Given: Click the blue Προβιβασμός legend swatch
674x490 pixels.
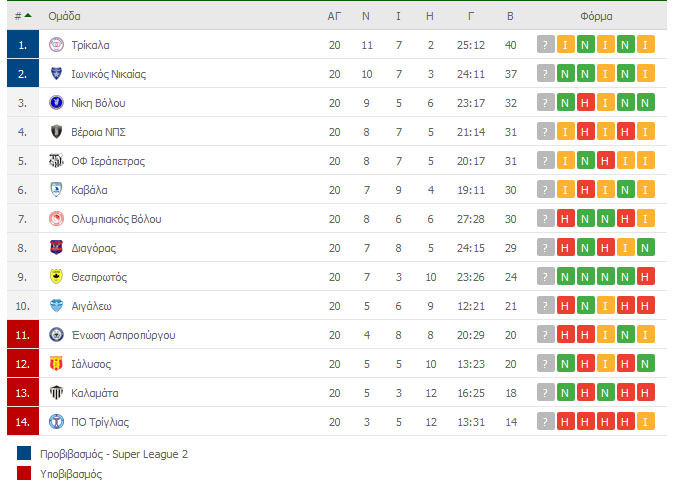Looking at the screenshot, I should tap(24, 453).
